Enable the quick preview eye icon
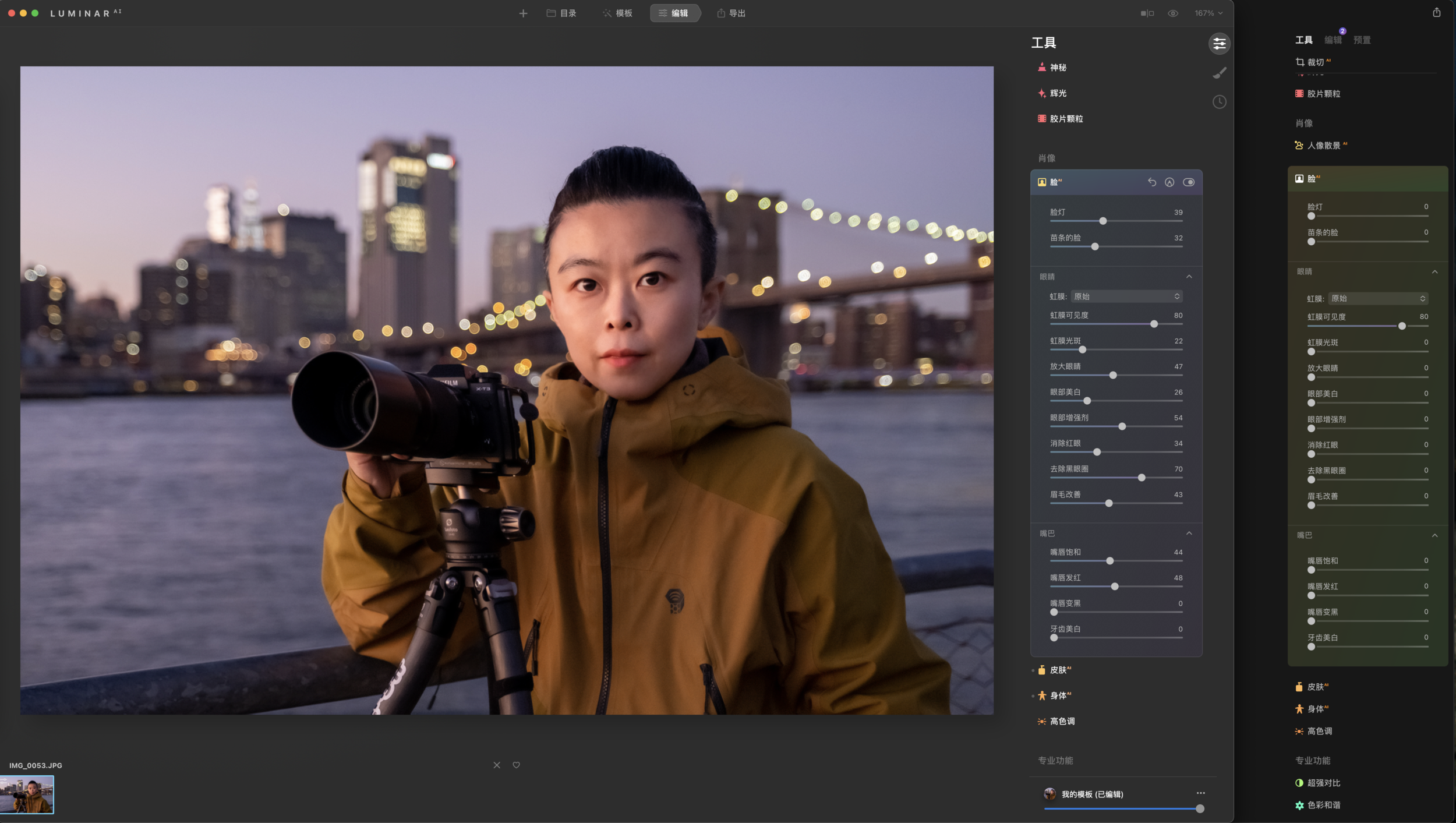 click(1174, 12)
